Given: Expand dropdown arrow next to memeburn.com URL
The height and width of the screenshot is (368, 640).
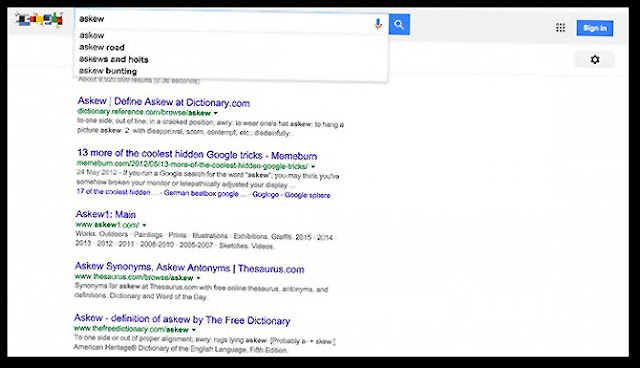Looking at the screenshot, I should pyautogui.click(x=313, y=166).
